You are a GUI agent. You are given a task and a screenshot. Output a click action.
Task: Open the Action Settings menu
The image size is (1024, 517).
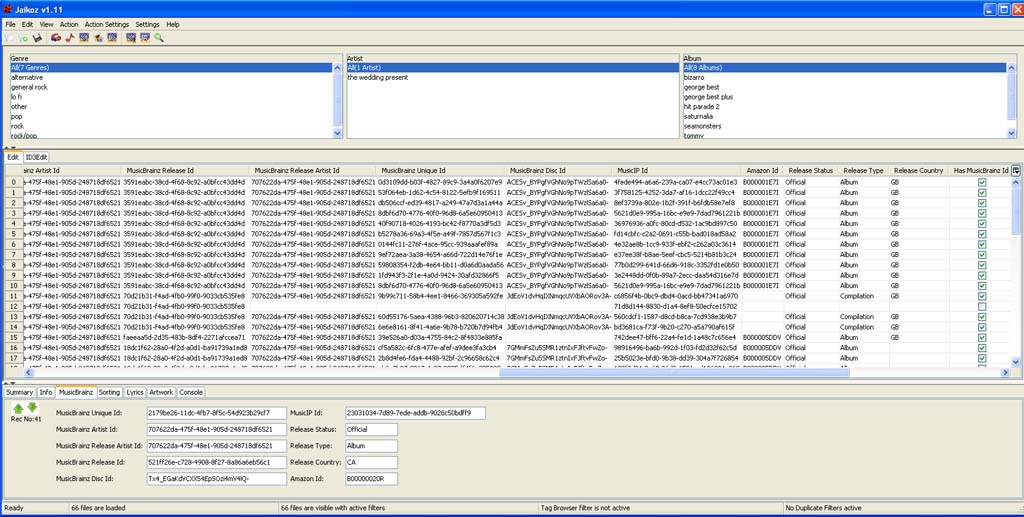coord(106,24)
